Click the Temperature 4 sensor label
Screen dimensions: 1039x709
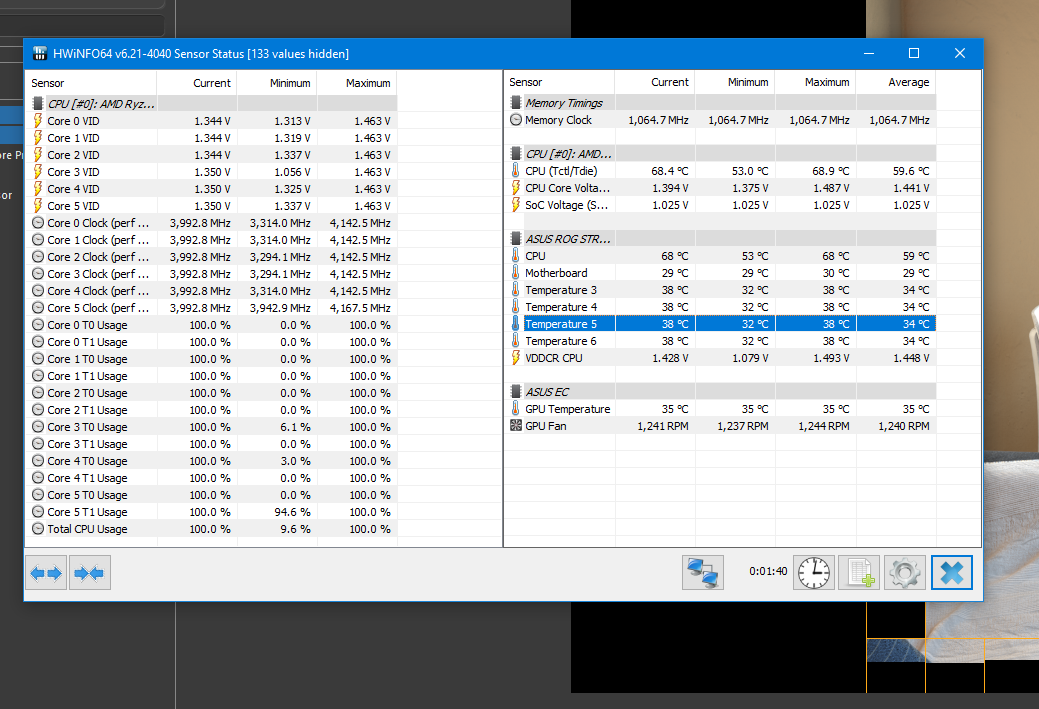click(x=561, y=307)
